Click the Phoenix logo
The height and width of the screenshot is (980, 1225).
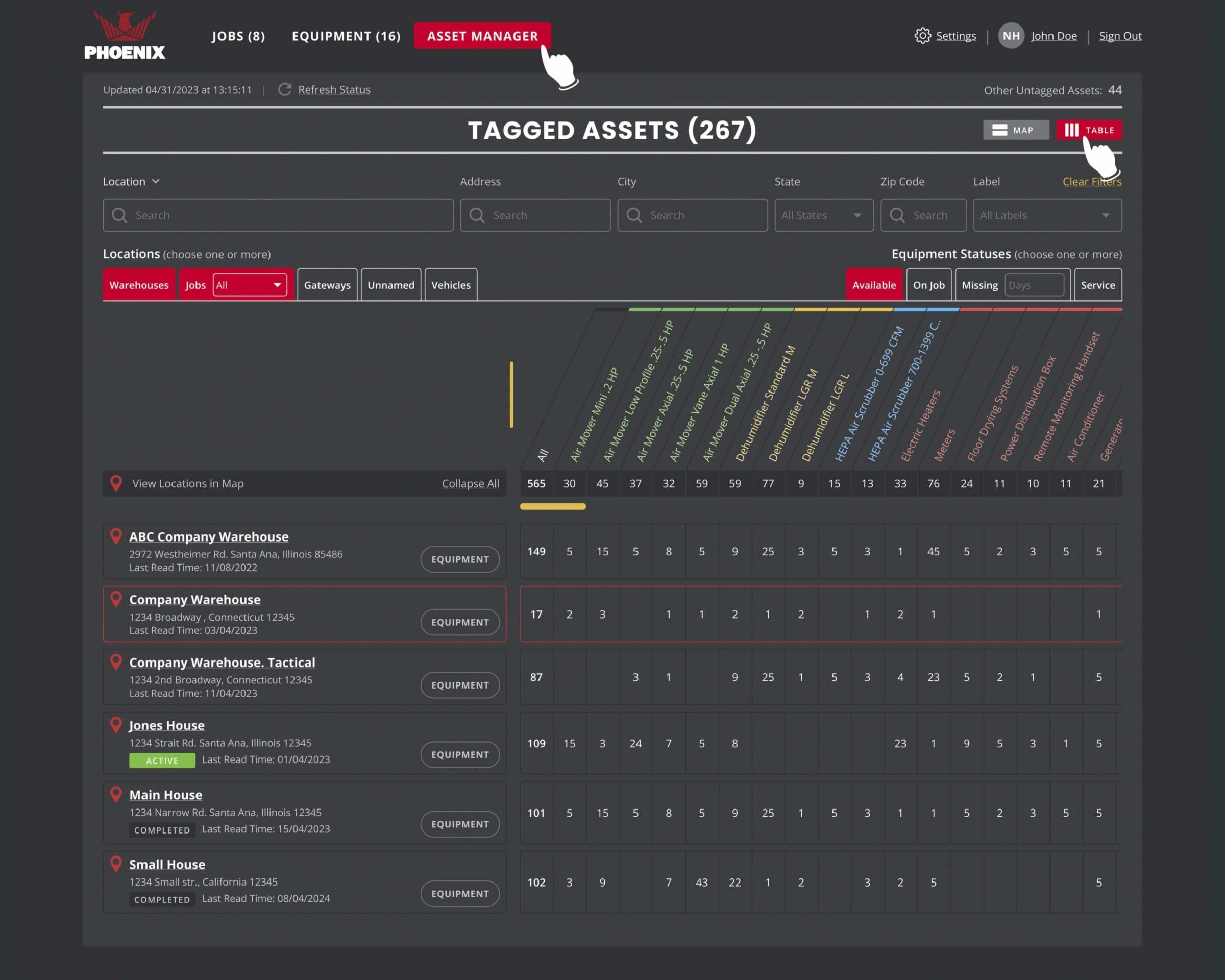pyautogui.click(x=125, y=35)
